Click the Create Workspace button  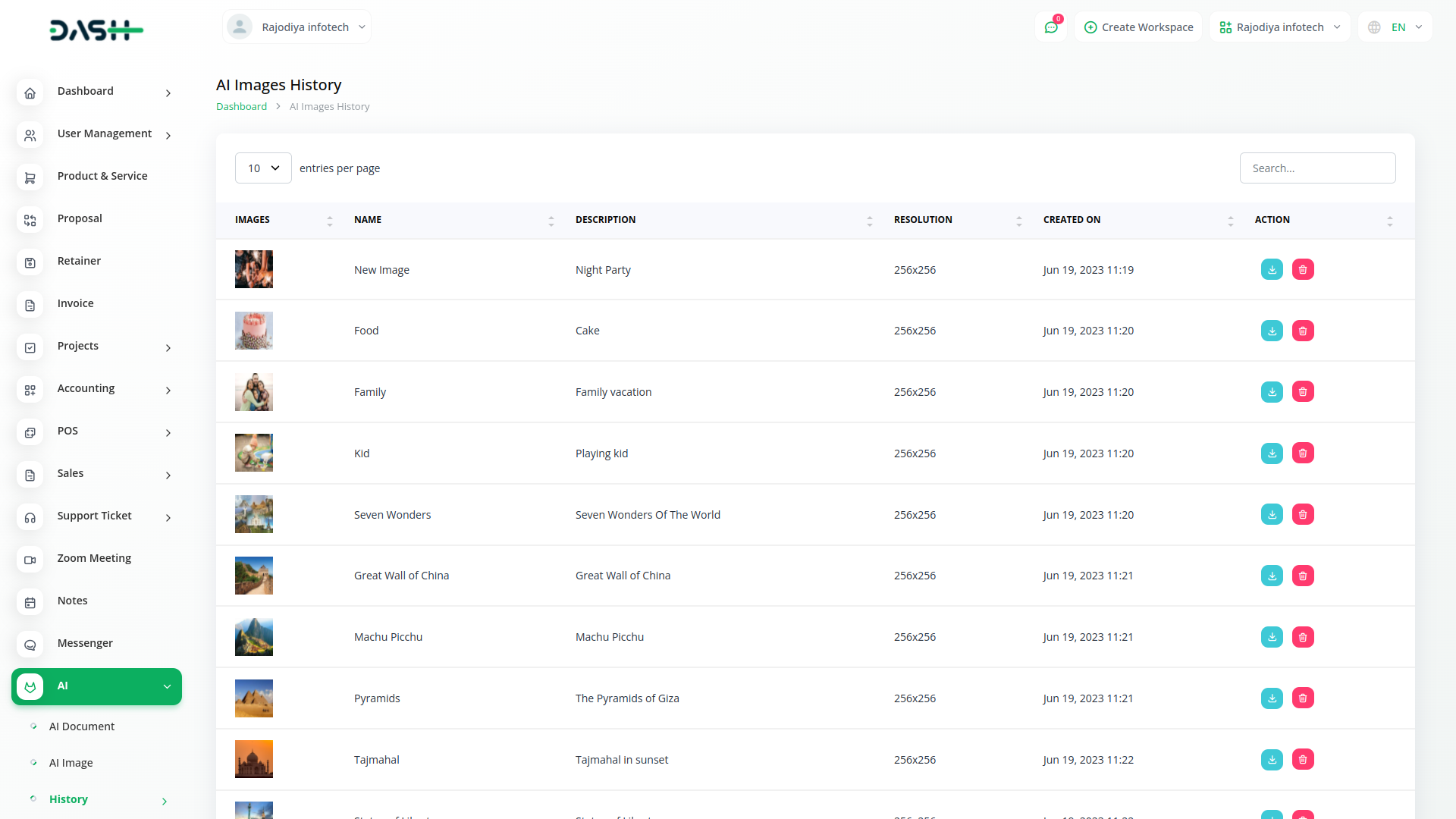tap(1138, 27)
